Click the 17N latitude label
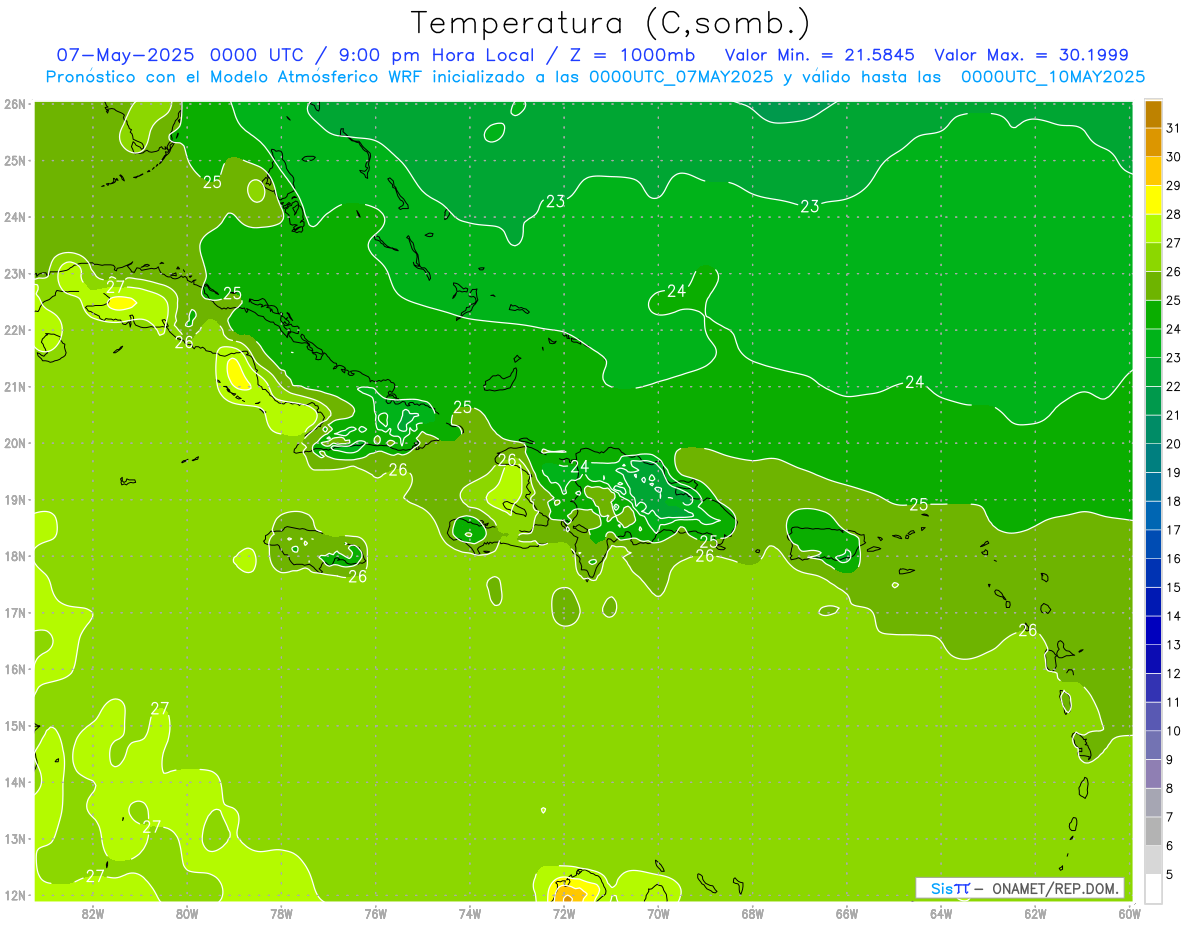1200x927 pixels. tap(15, 612)
